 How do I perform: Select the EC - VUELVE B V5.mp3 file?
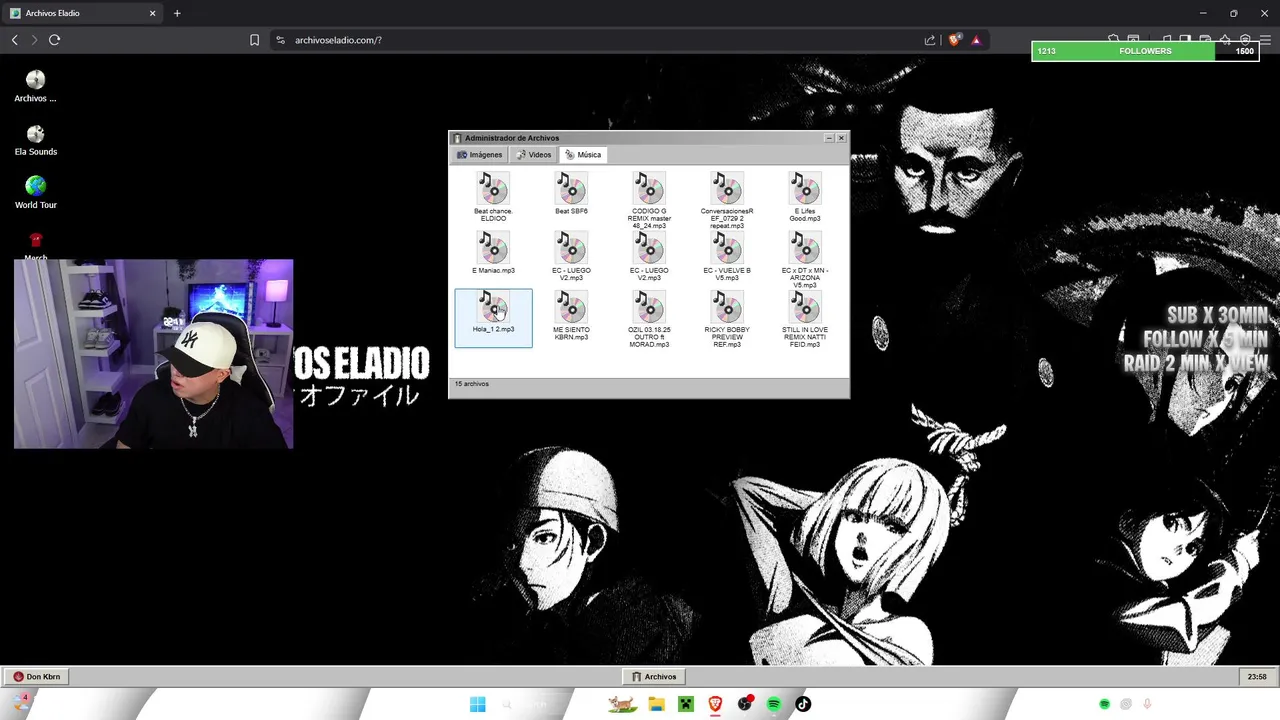(727, 256)
